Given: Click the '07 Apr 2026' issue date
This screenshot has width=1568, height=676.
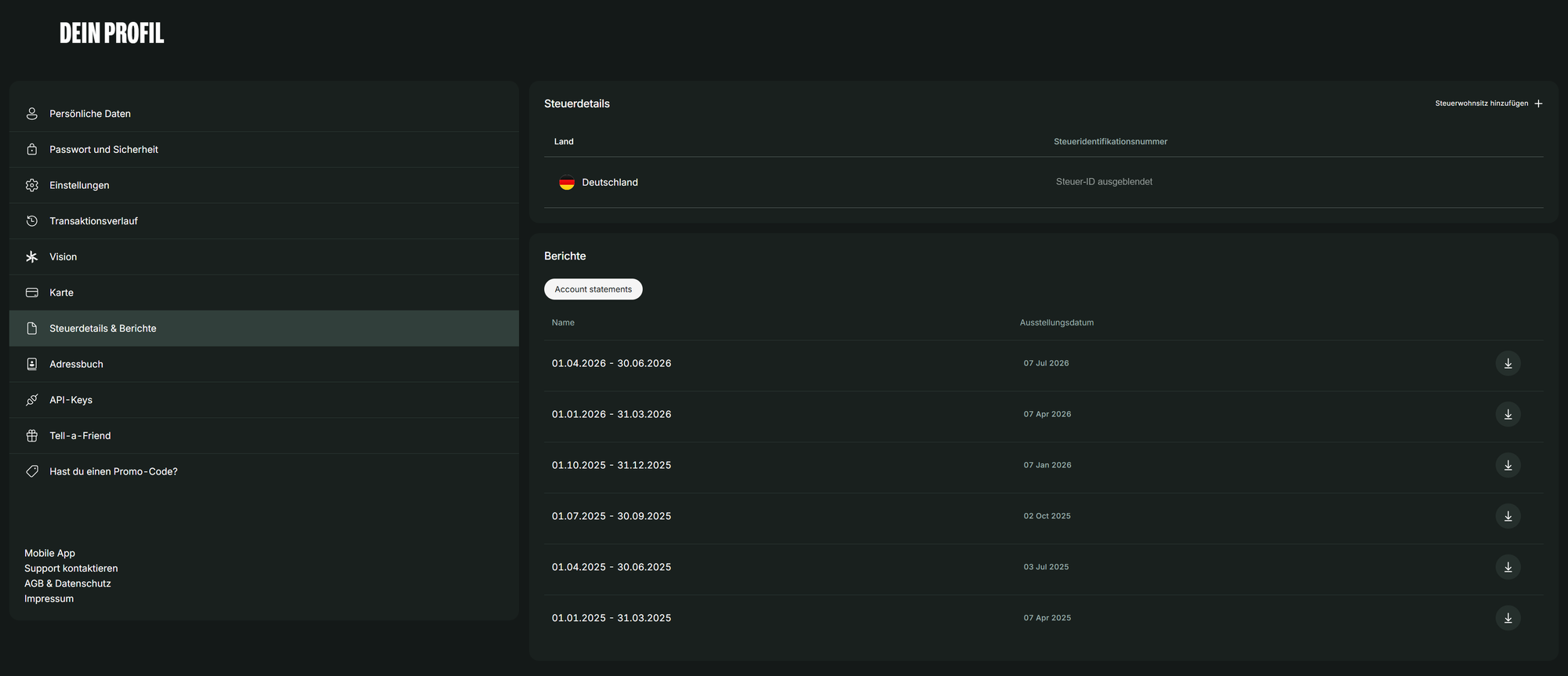Looking at the screenshot, I should (1047, 414).
